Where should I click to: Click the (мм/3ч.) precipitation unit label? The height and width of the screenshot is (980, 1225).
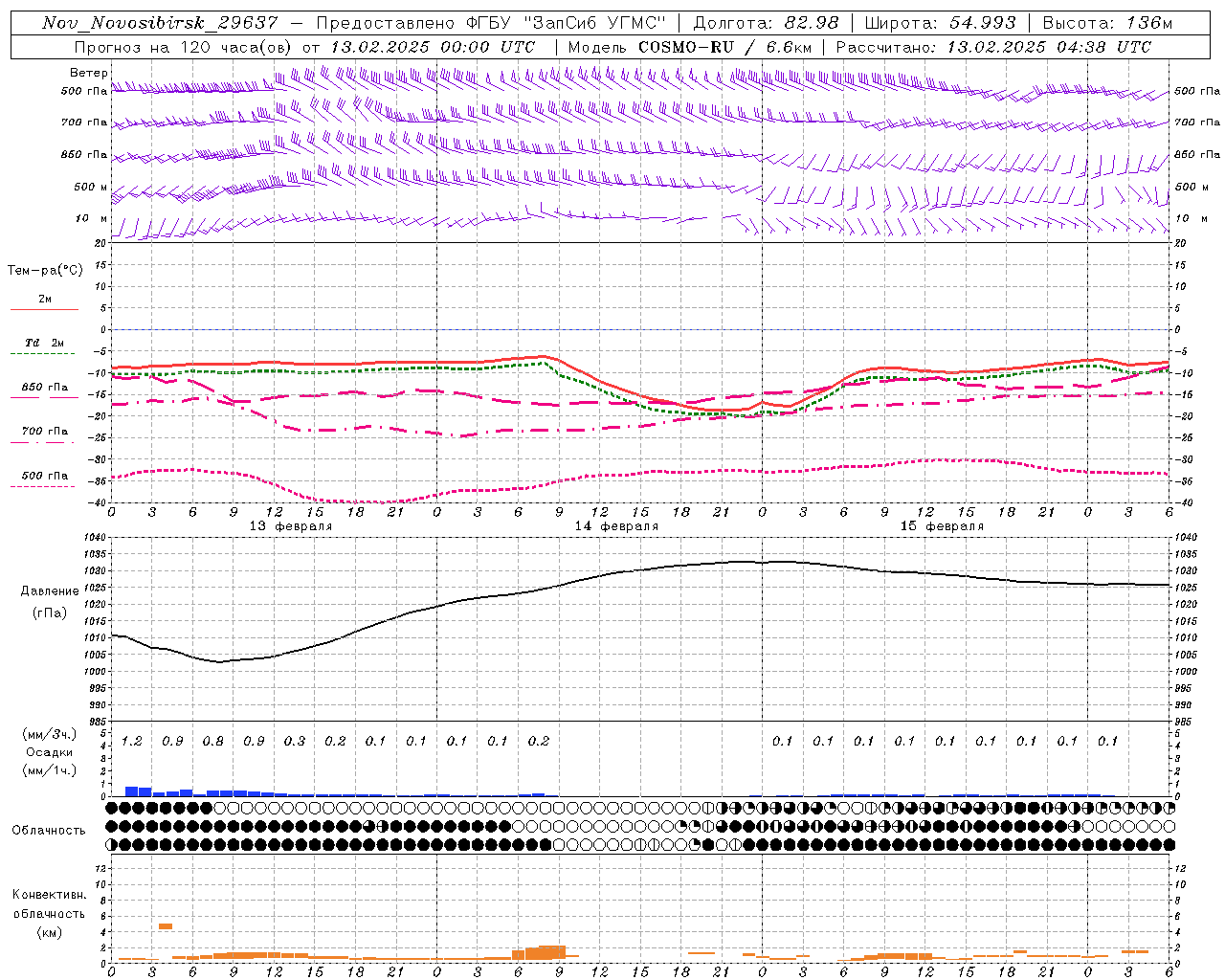point(49,734)
